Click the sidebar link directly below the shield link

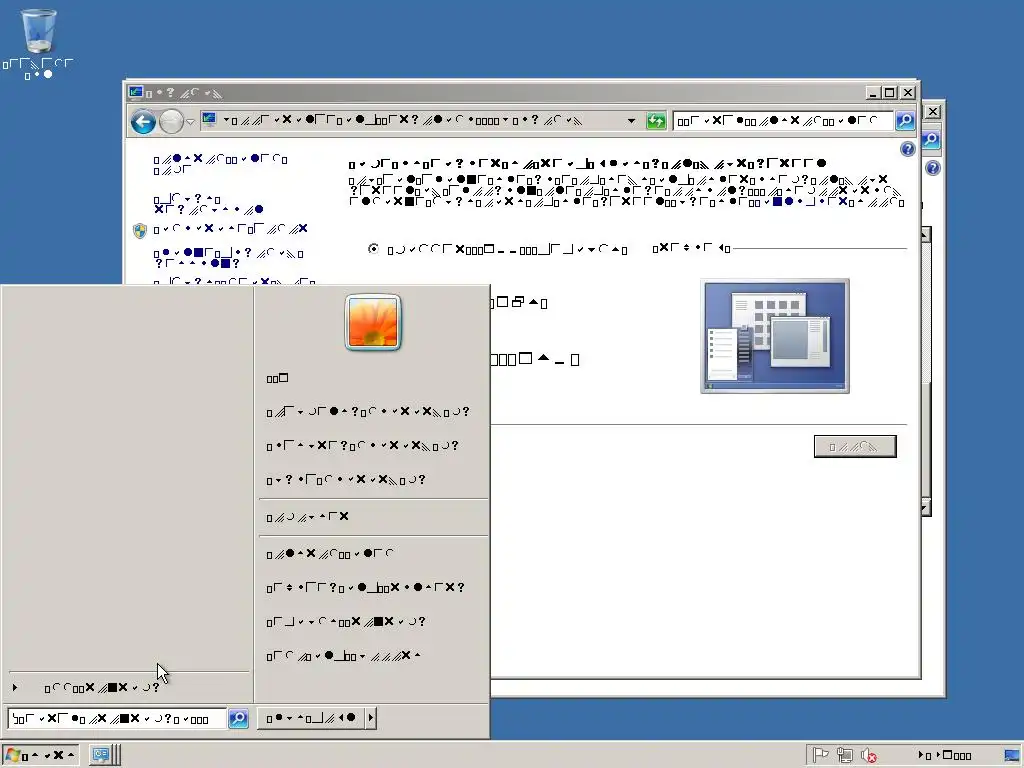(x=229, y=258)
